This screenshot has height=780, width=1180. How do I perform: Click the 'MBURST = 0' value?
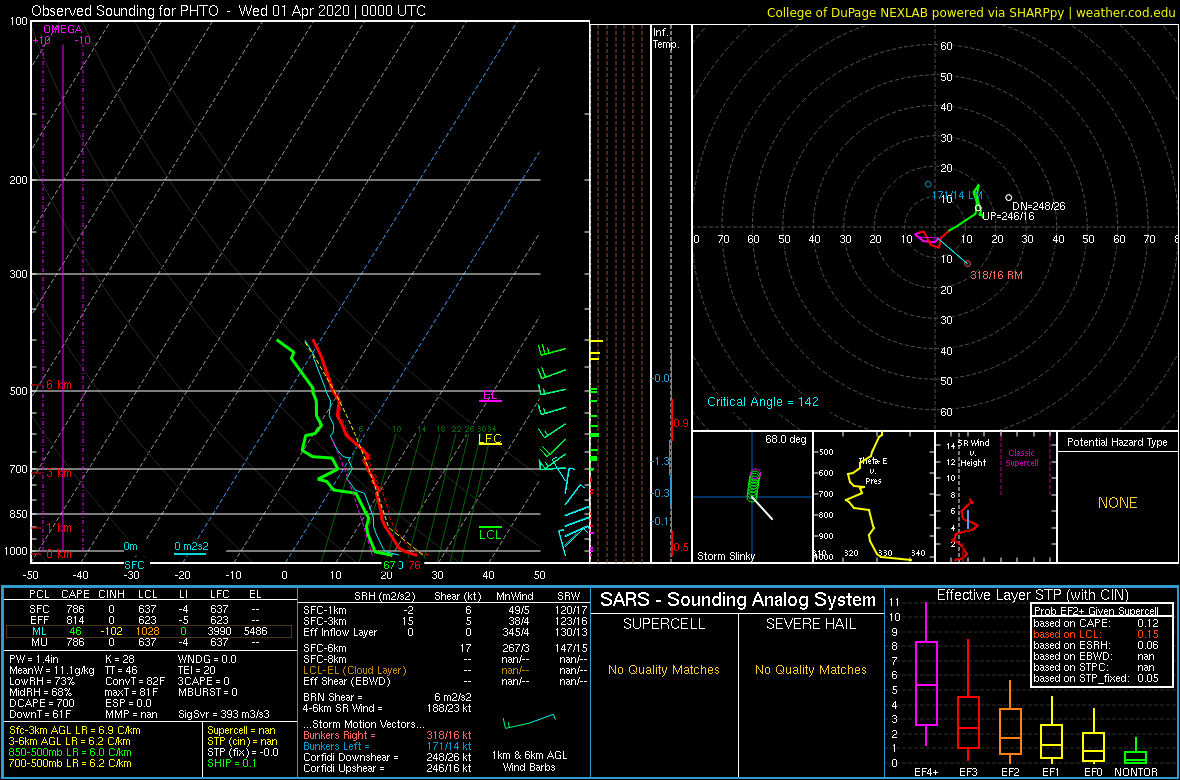click(208, 691)
